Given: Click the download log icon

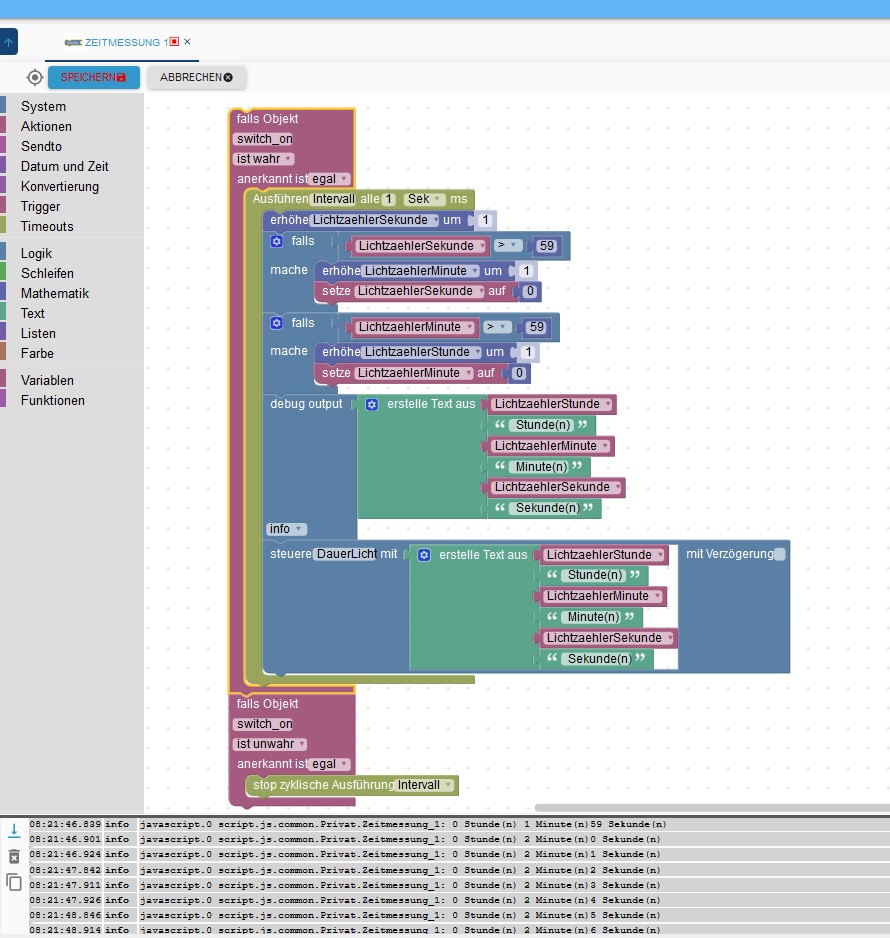Looking at the screenshot, I should tap(14, 830).
